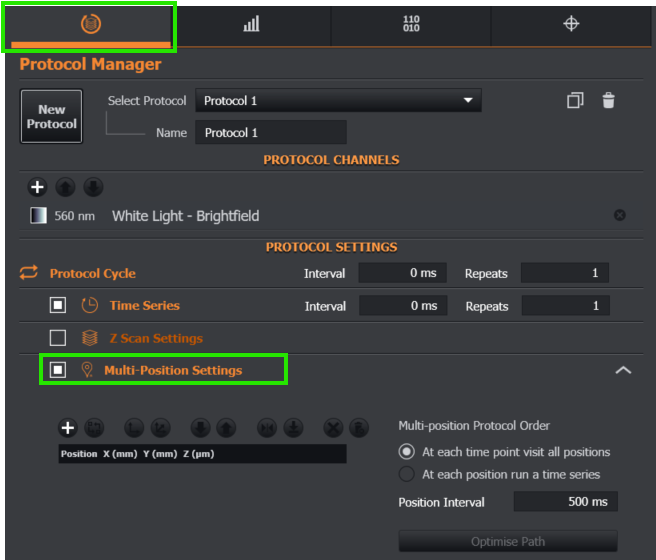Click the Z Scan Settings label
Screen dimensions: 656x560
[x=156, y=338]
